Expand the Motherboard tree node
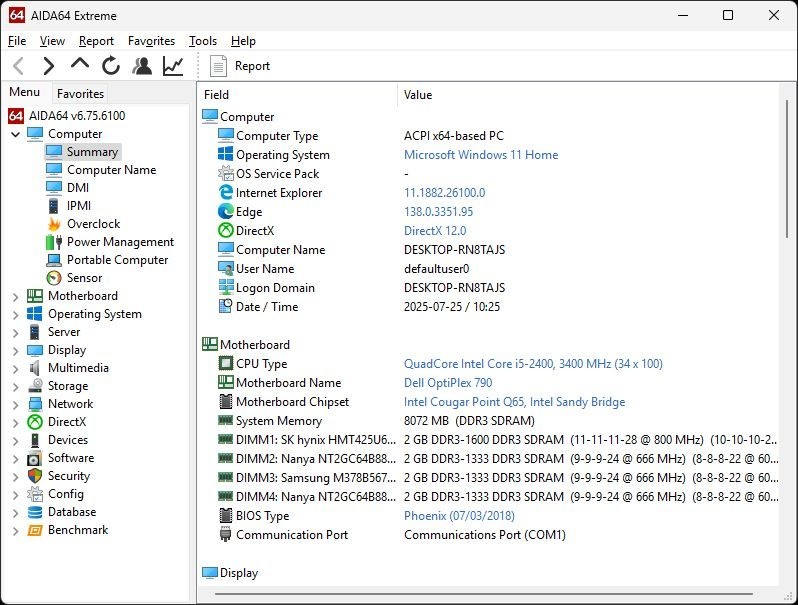The width and height of the screenshot is (798, 605). pos(16,297)
